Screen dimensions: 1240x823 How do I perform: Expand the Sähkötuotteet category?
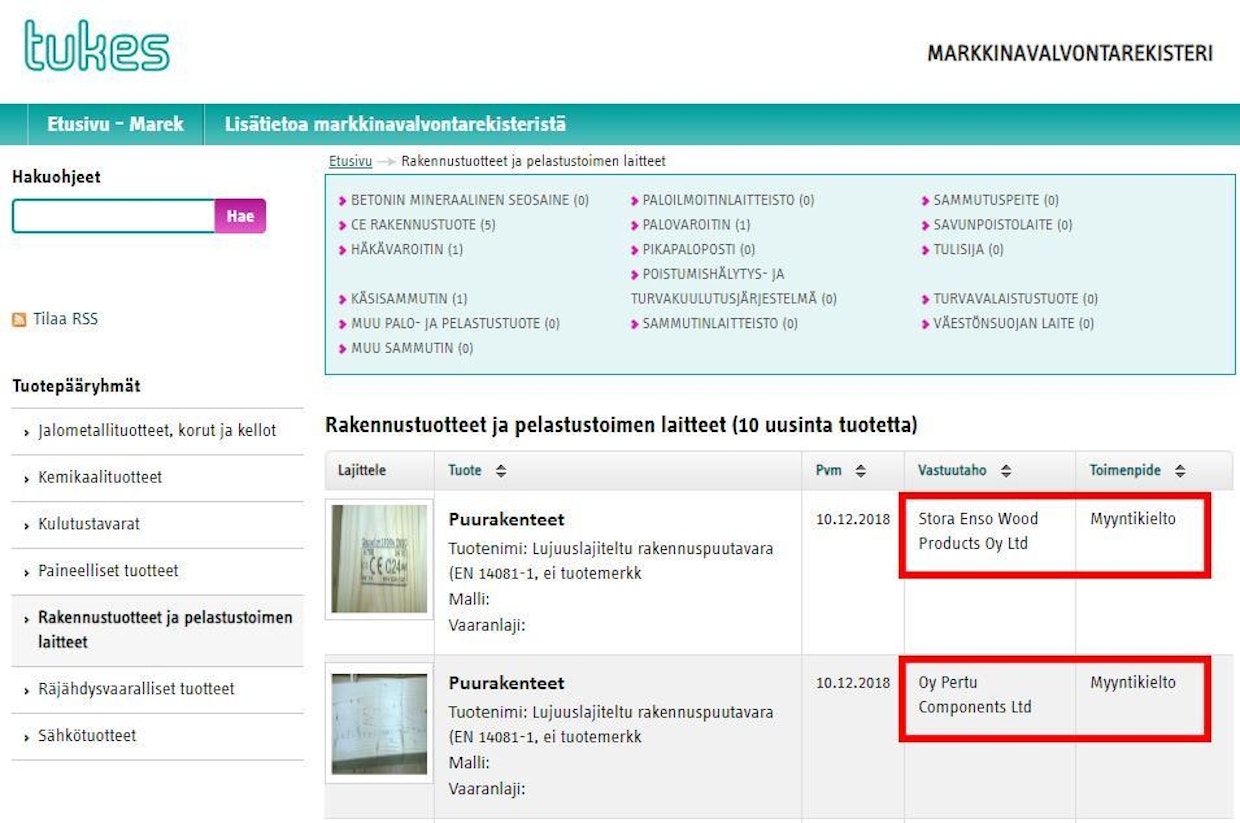[87, 736]
